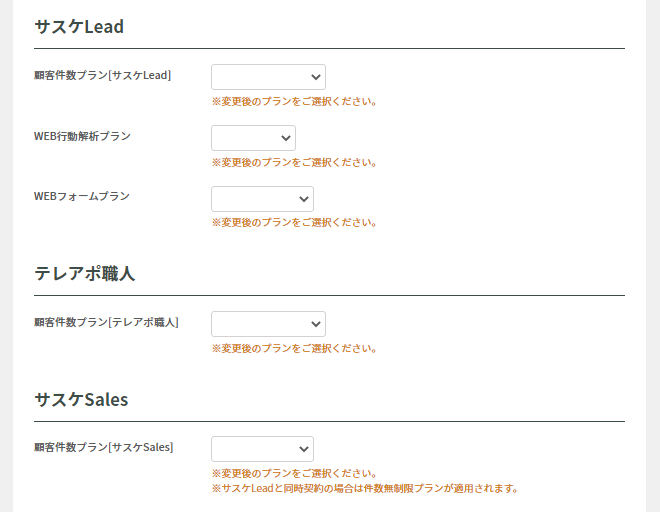
Task: Click the サスケLead同時契約 unlimited plan note
Action: coord(365,489)
